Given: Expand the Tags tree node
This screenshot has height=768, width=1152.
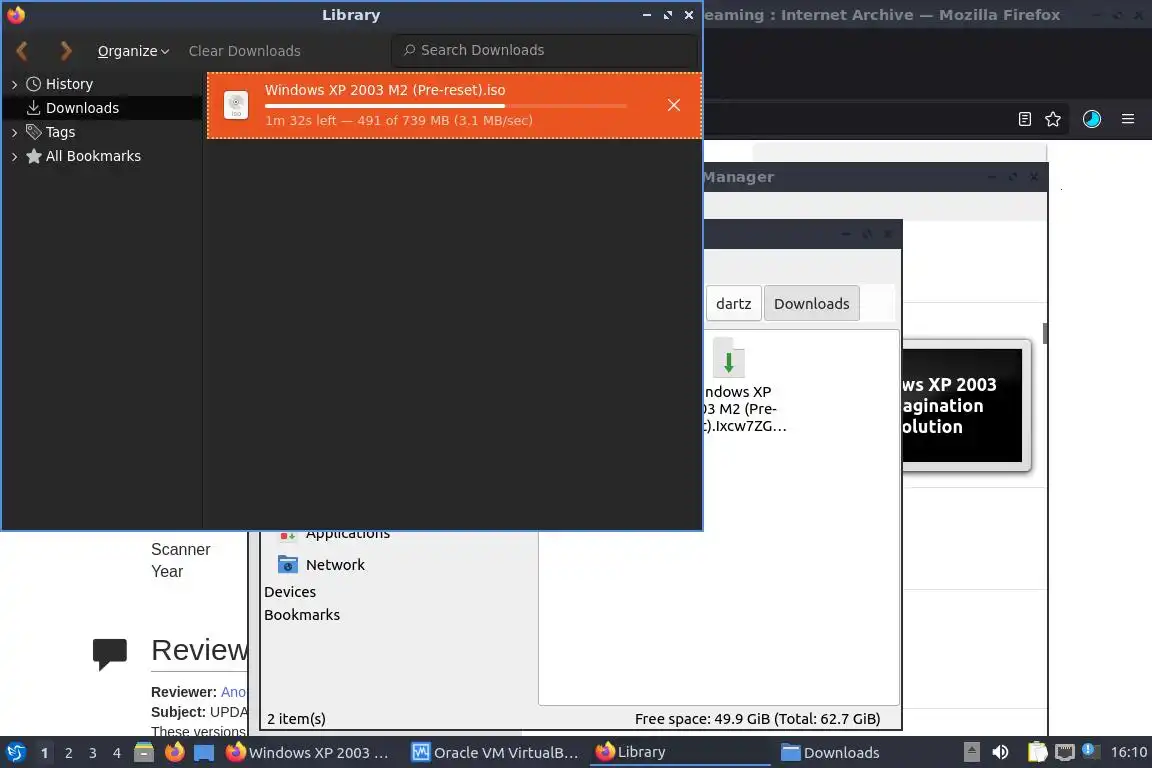Looking at the screenshot, I should click(14, 132).
